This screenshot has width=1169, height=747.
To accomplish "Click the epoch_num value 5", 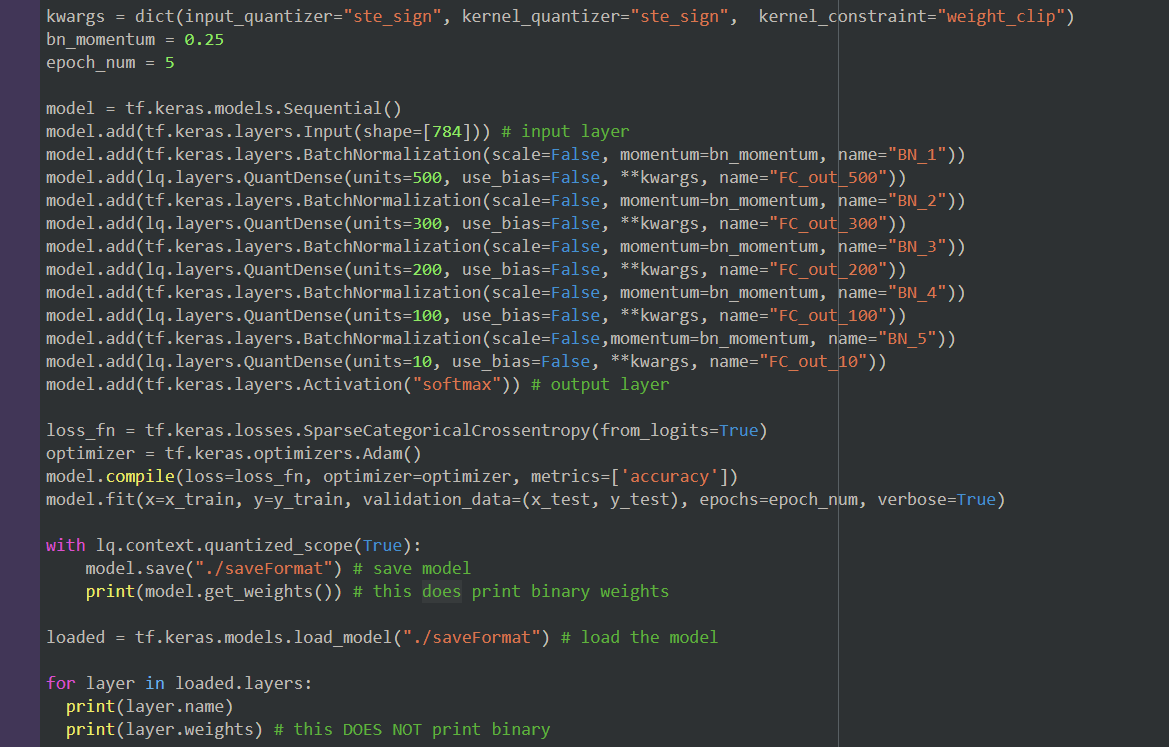I will [169, 63].
